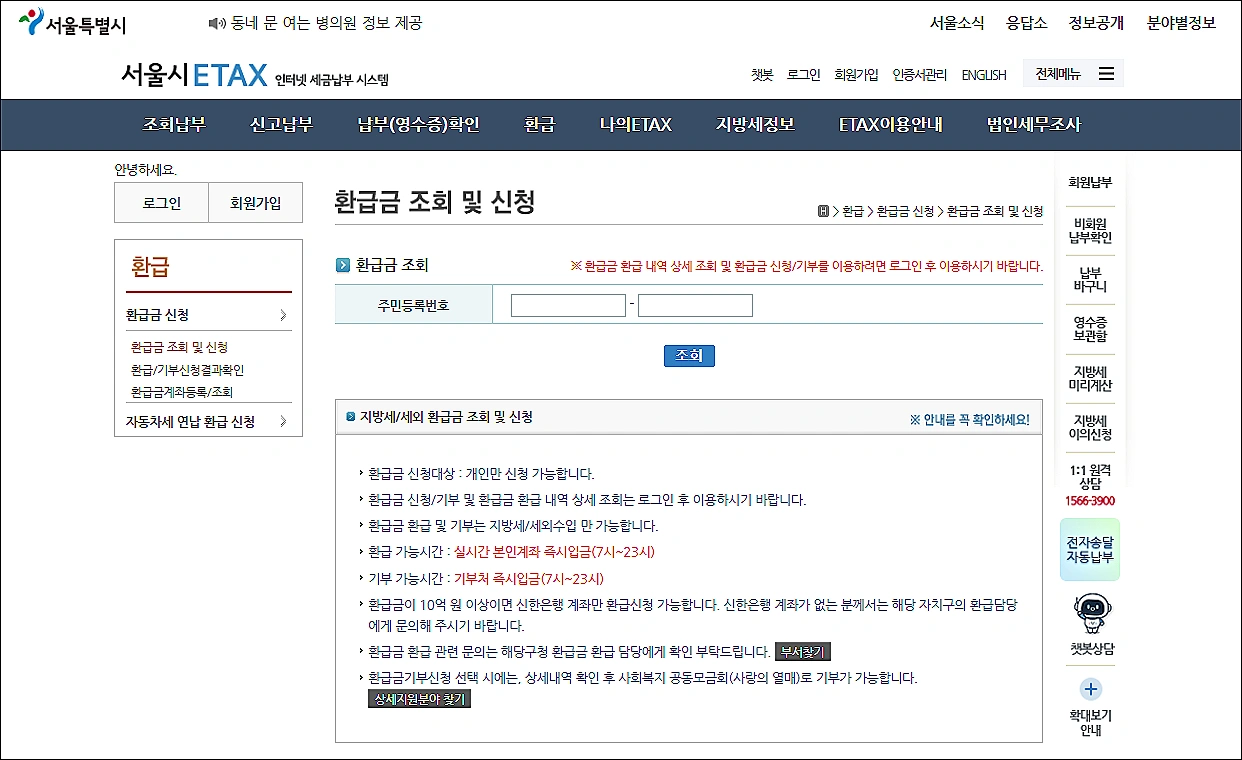This screenshot has height=760, width=1242.
Task: Click the 환급금 조회 section arrow icon
Action: [x=343, y=266]
